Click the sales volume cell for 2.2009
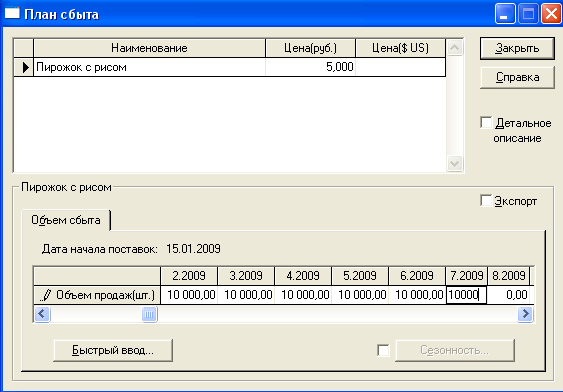The width and height of the screenshot is (563, 392). [x=189, y=295]
